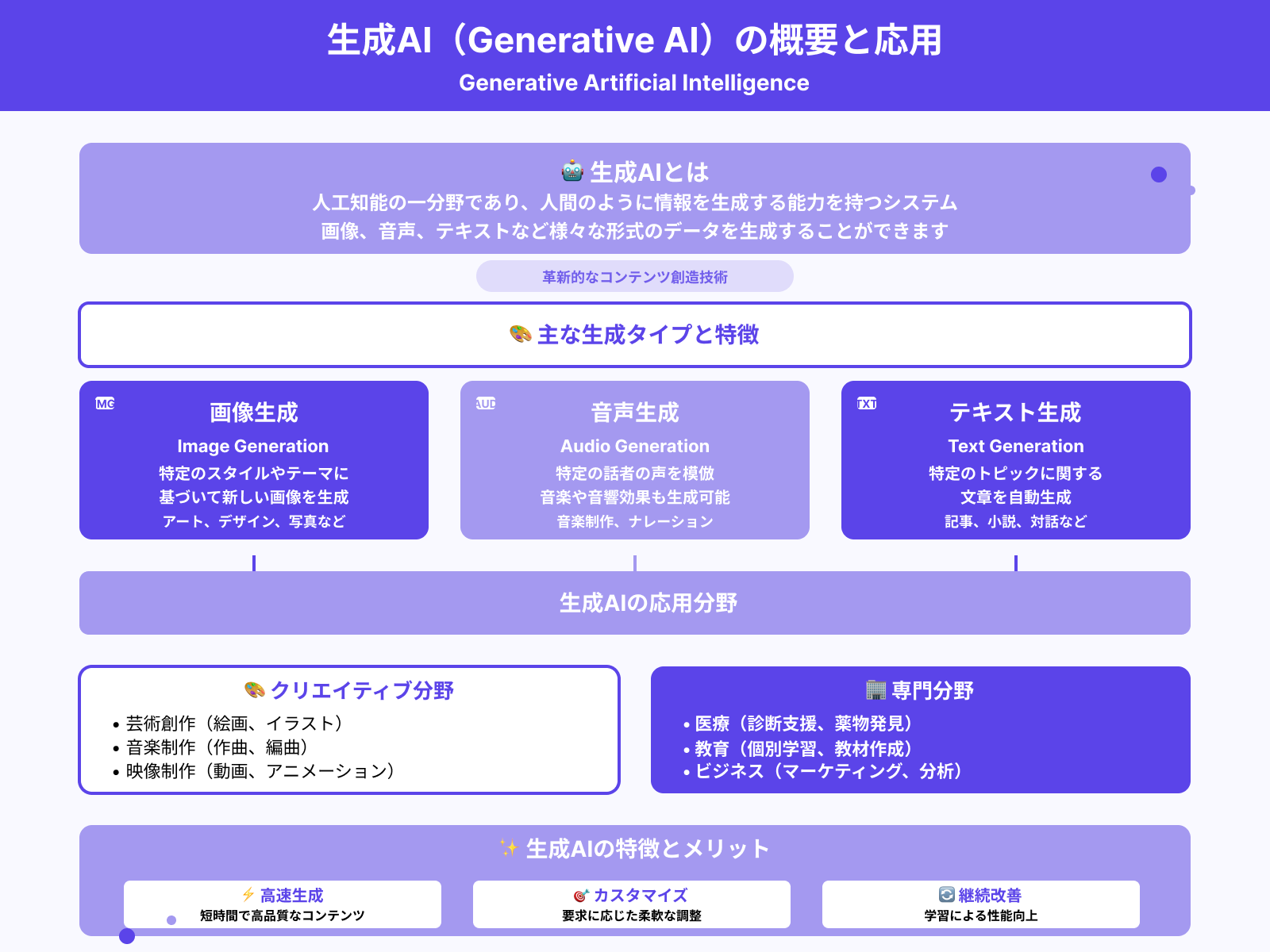Click the building icon on 専門分野 panel
This screenshot has width=1270, height=952.
tap(876, 689)
